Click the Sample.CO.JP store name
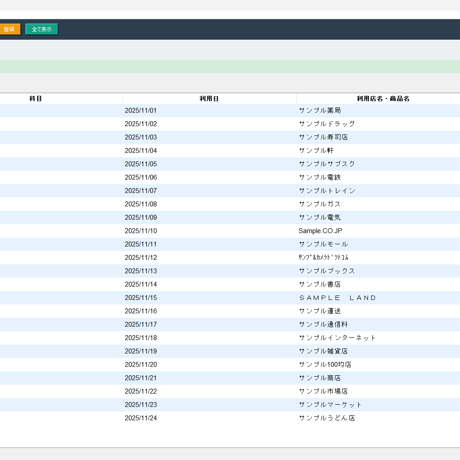 pos(320,231)
